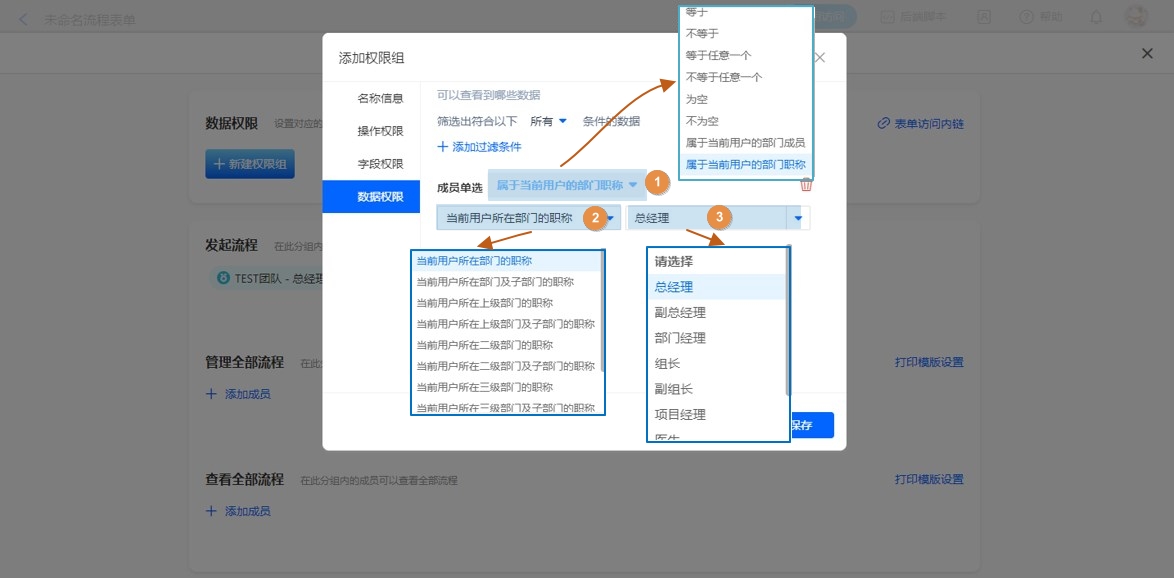
Task: Switch to the 操作权限 tab
Action: 380,131
